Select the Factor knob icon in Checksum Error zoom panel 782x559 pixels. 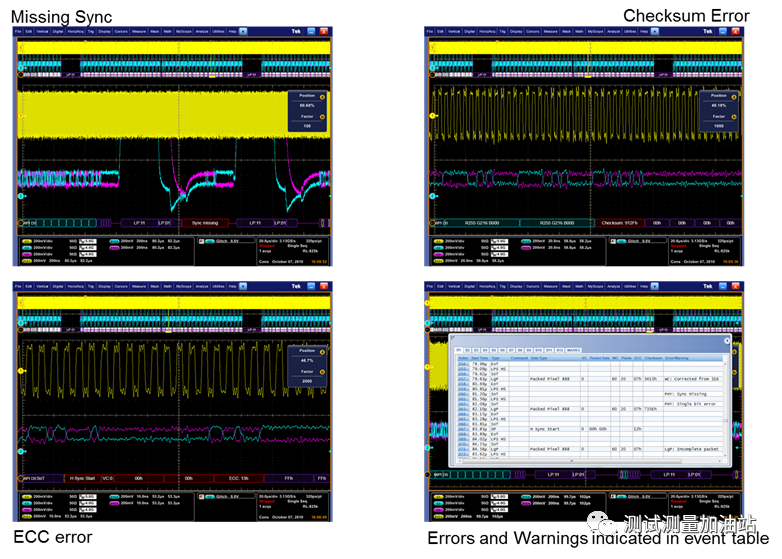[x=734, y=117]
